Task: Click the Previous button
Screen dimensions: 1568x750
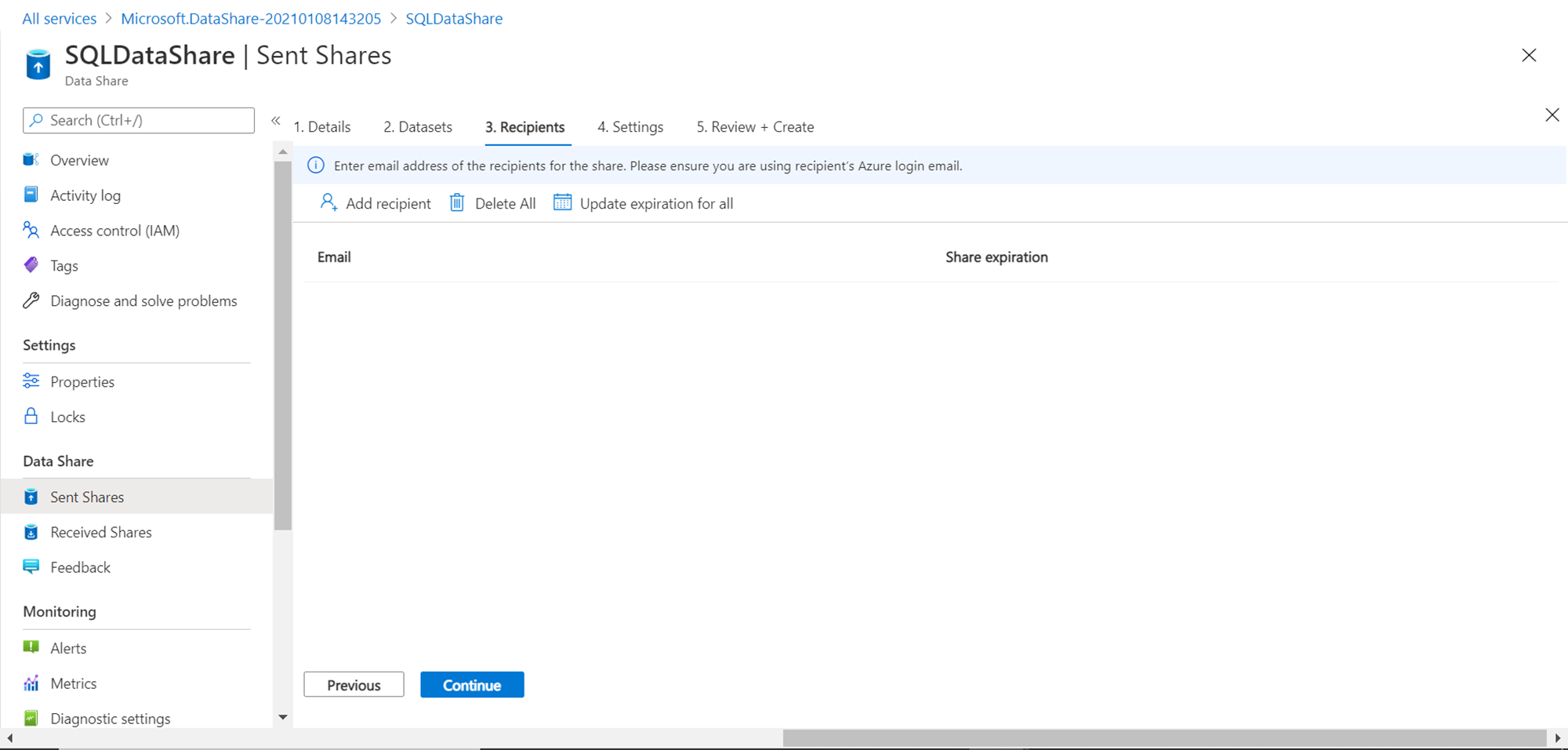Action: click(x=354, y=685)
